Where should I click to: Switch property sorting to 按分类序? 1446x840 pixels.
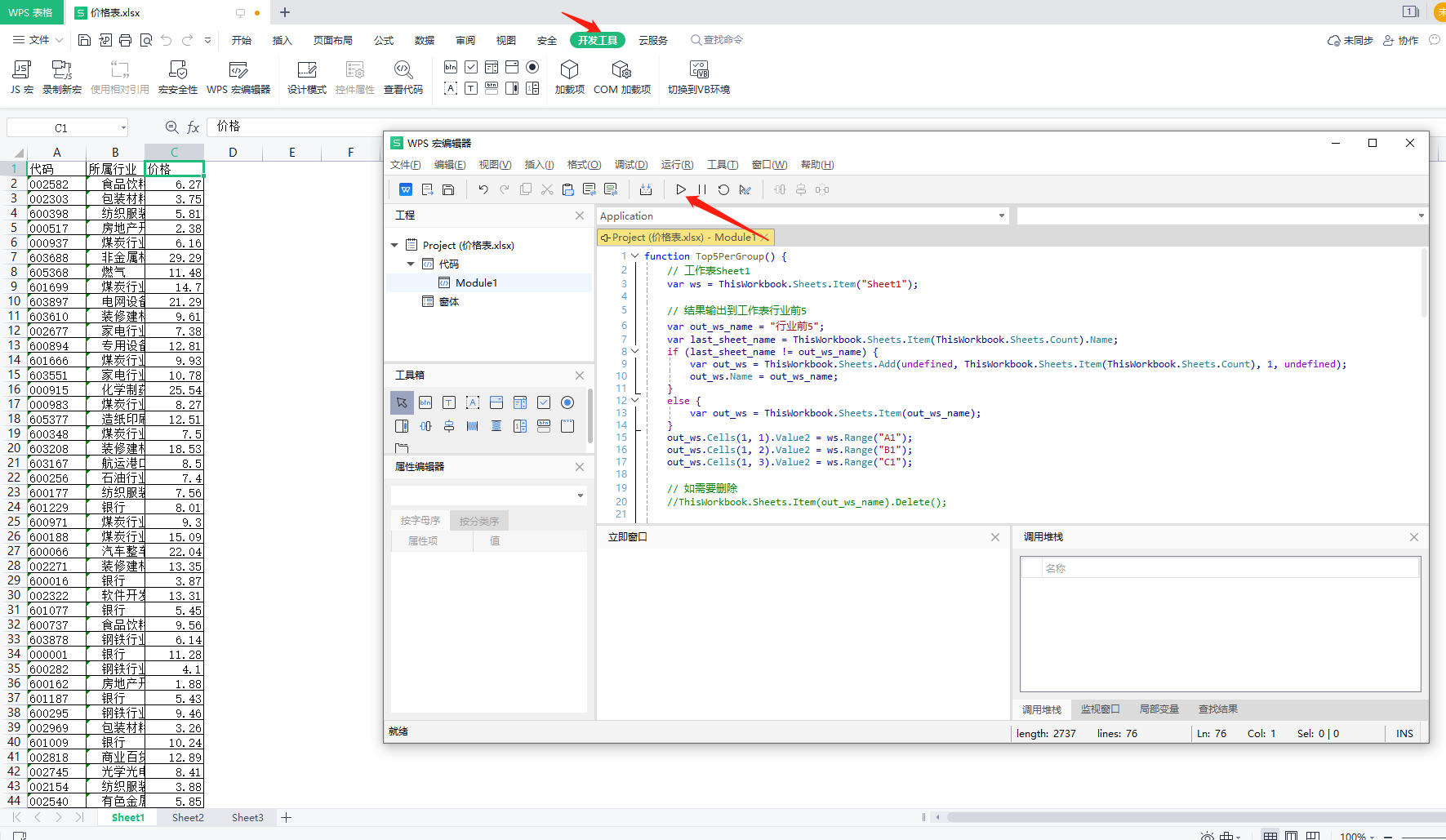pos(479,521)
